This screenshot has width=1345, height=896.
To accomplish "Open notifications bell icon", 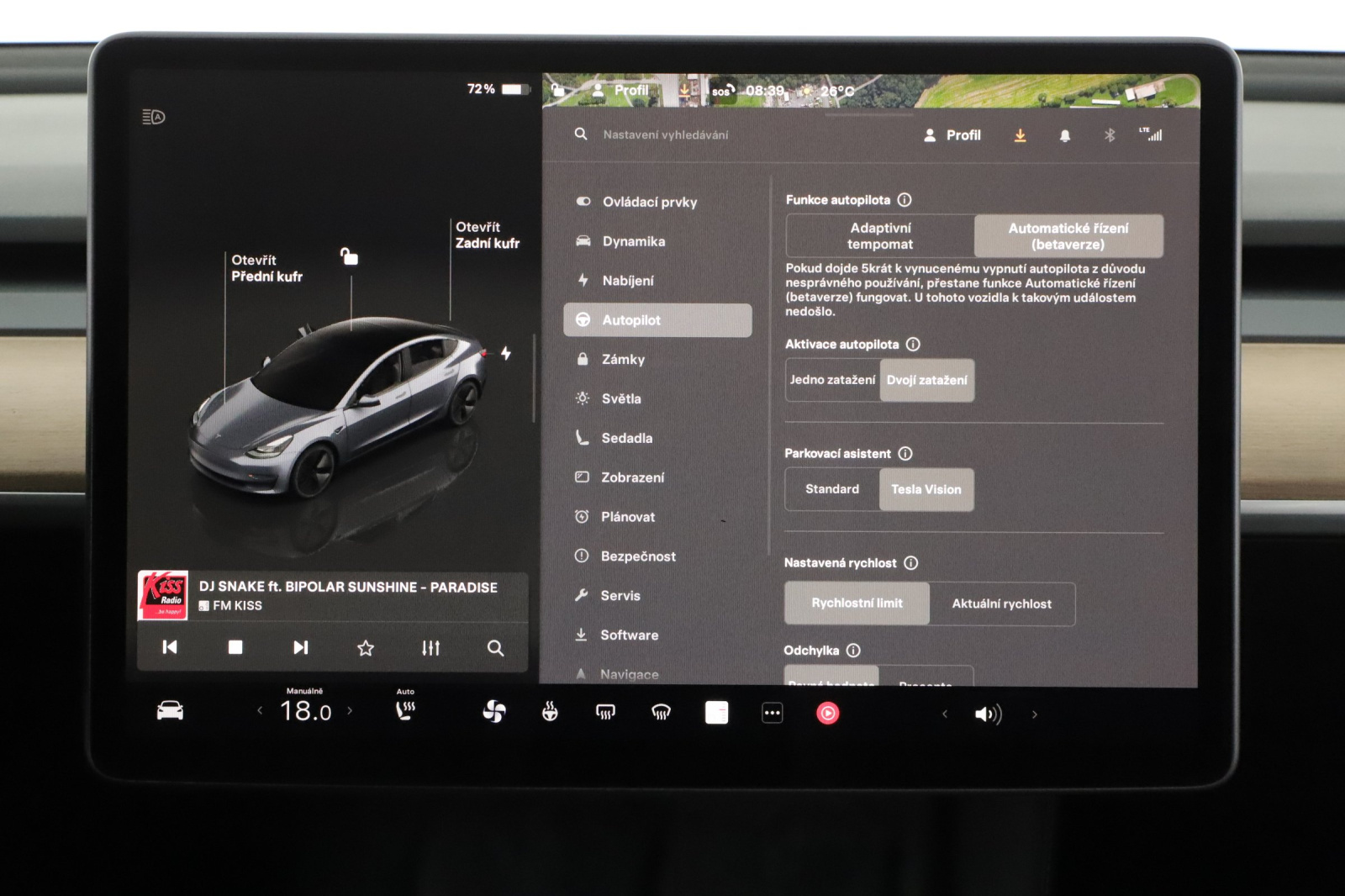I will pyautogui.click(x=1065, y=135).
